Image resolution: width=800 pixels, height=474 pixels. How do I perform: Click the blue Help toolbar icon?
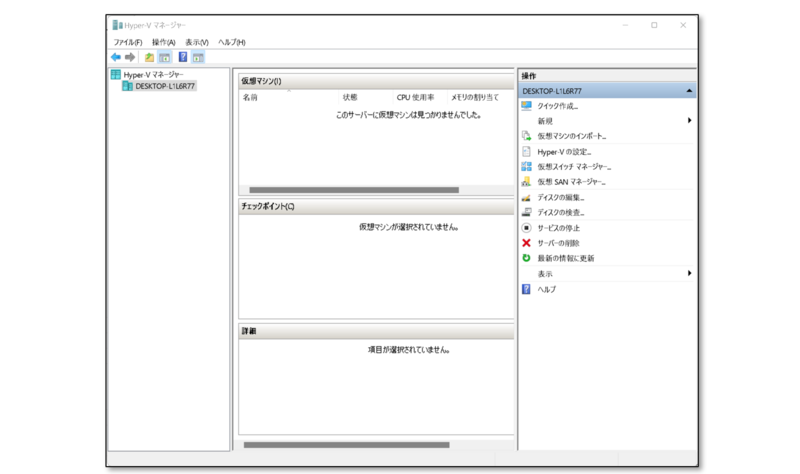point(183,57)
